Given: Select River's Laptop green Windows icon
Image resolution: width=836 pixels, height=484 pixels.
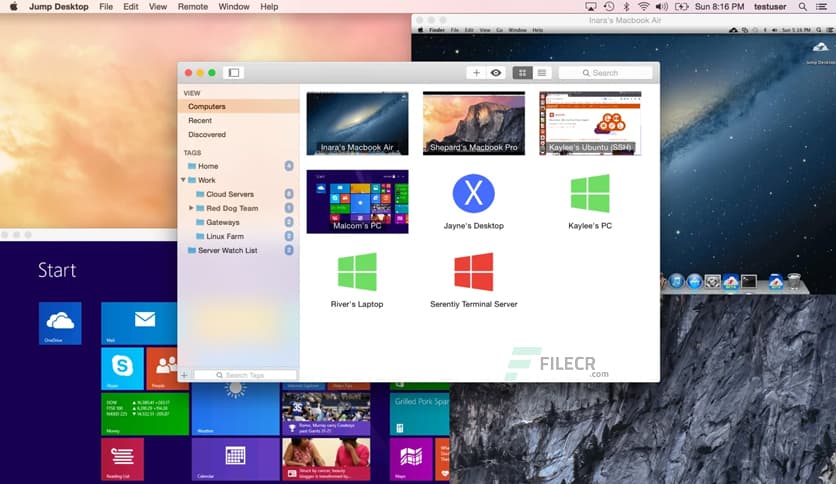Looking at the screenshot, I should (x=357, y=271).
